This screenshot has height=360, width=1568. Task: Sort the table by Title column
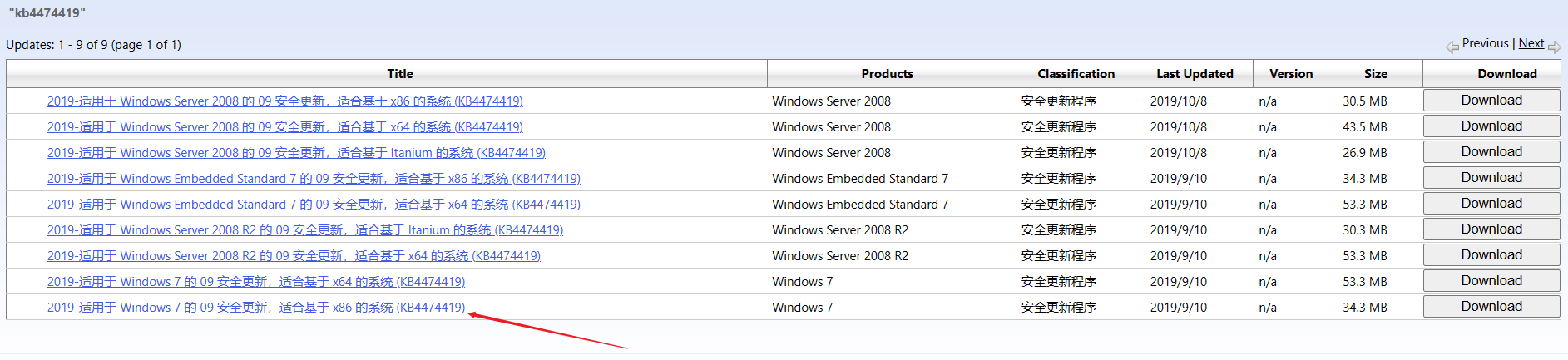400,74
